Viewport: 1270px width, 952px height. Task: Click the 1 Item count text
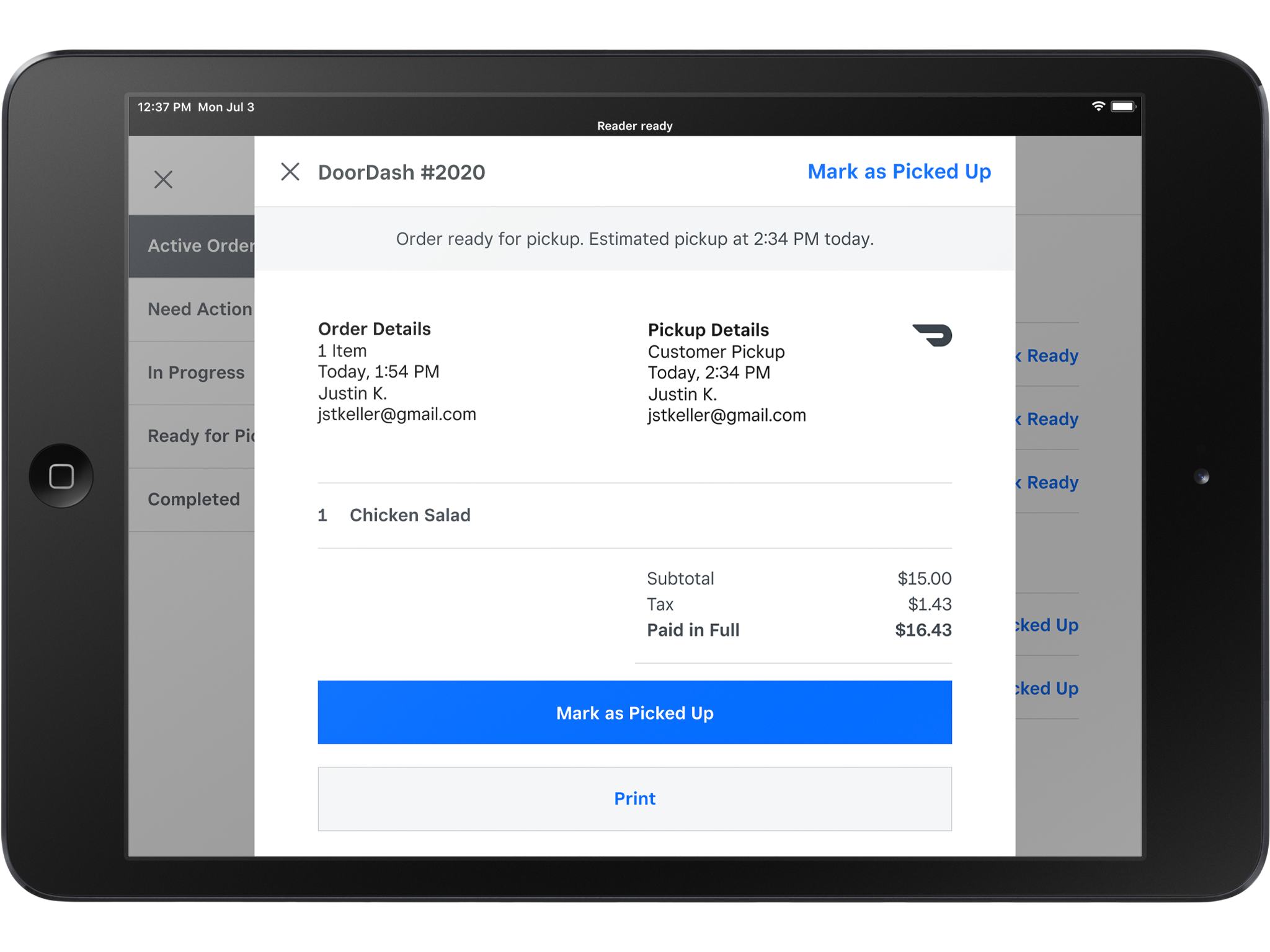tap(342, 351)
